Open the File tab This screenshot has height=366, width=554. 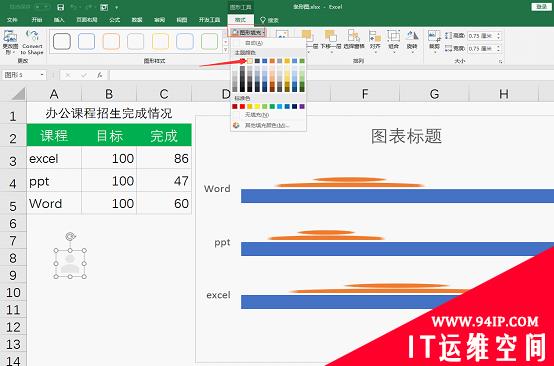tap(12, 20)
